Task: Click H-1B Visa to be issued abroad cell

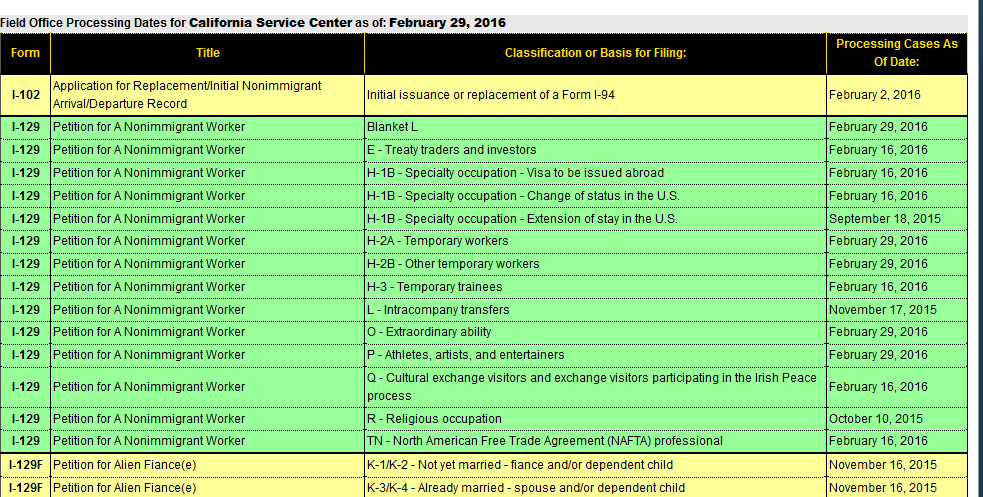Action: (595, 173)
